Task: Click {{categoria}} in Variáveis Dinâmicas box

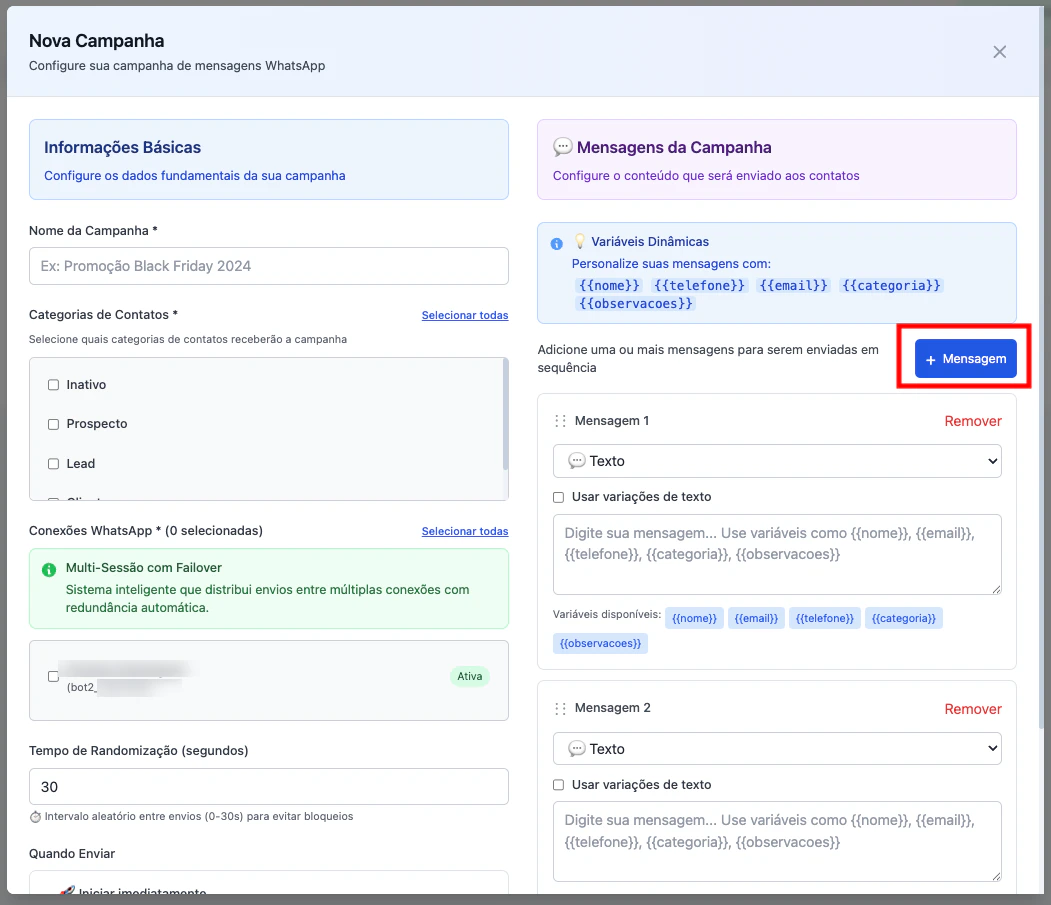Action: 891,286
